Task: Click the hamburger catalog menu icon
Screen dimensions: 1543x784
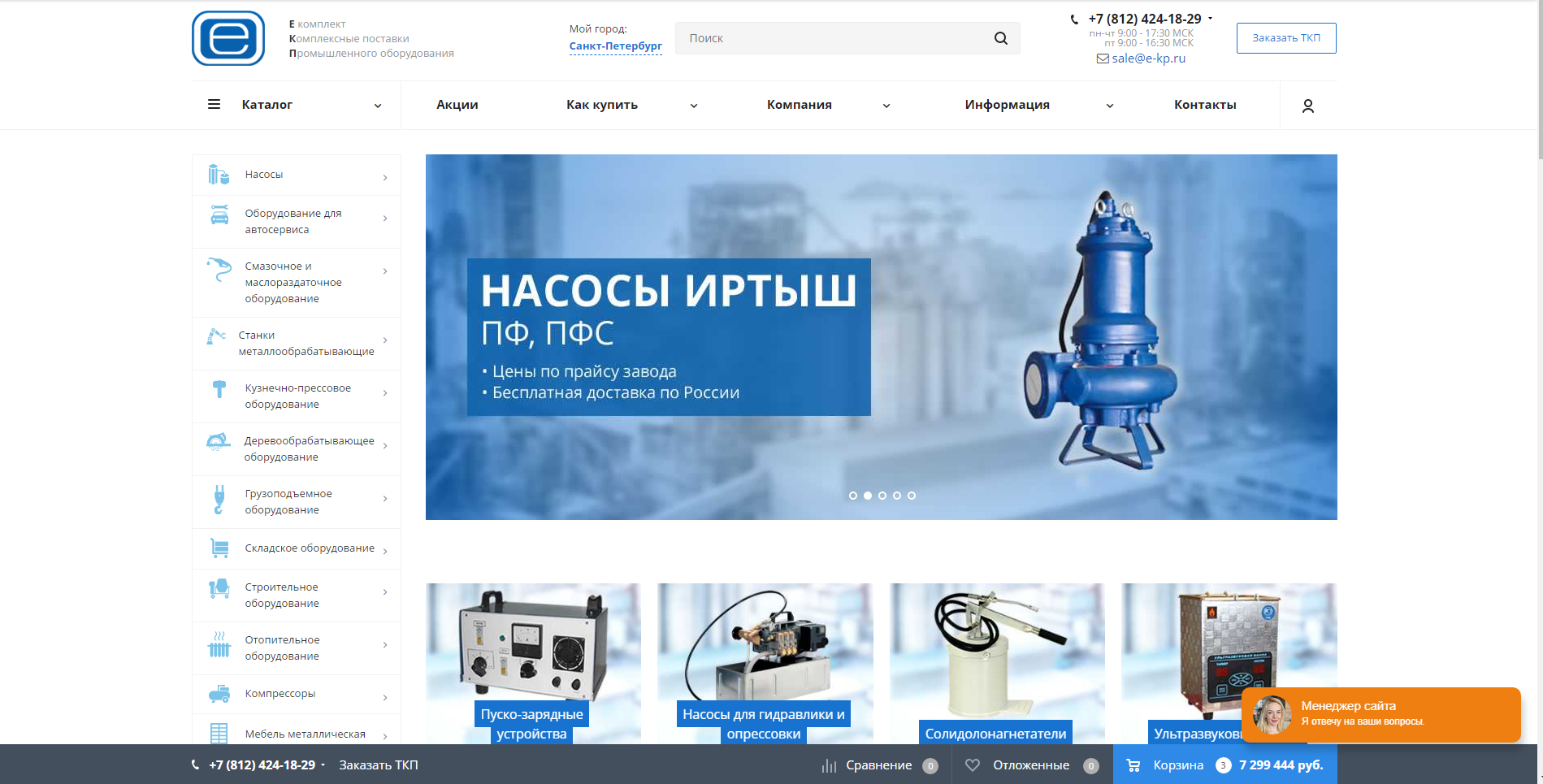Action: pyautogui.click(x=215, y=104)
